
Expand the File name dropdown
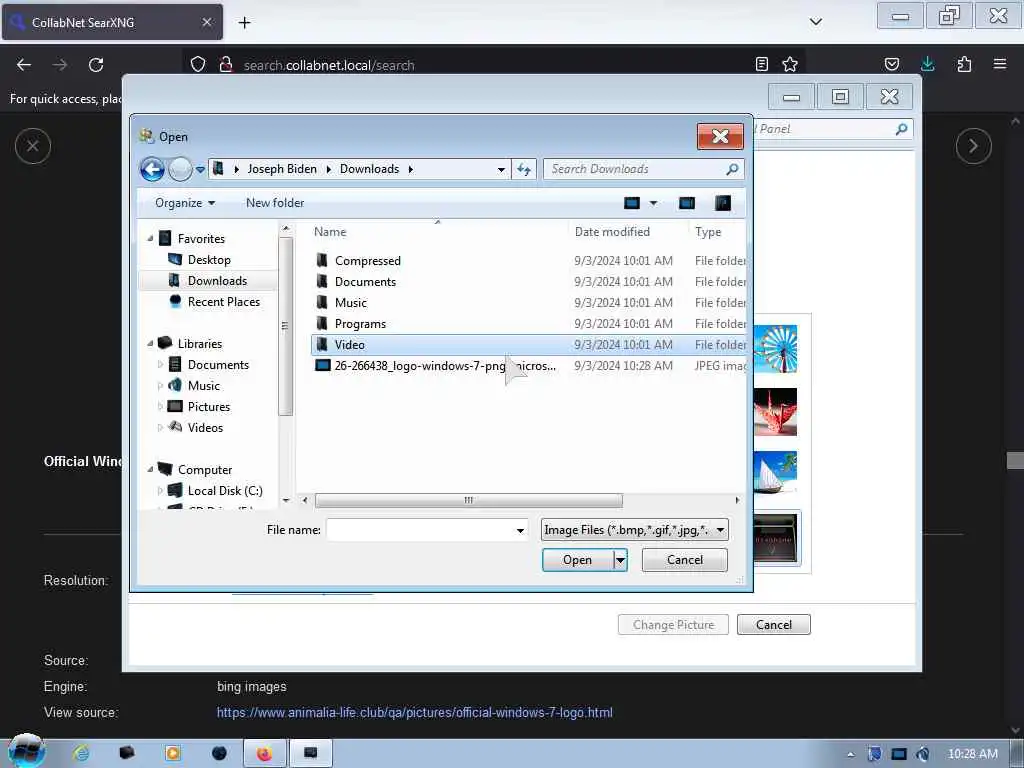pyautogui.click(x=520, y=530)
